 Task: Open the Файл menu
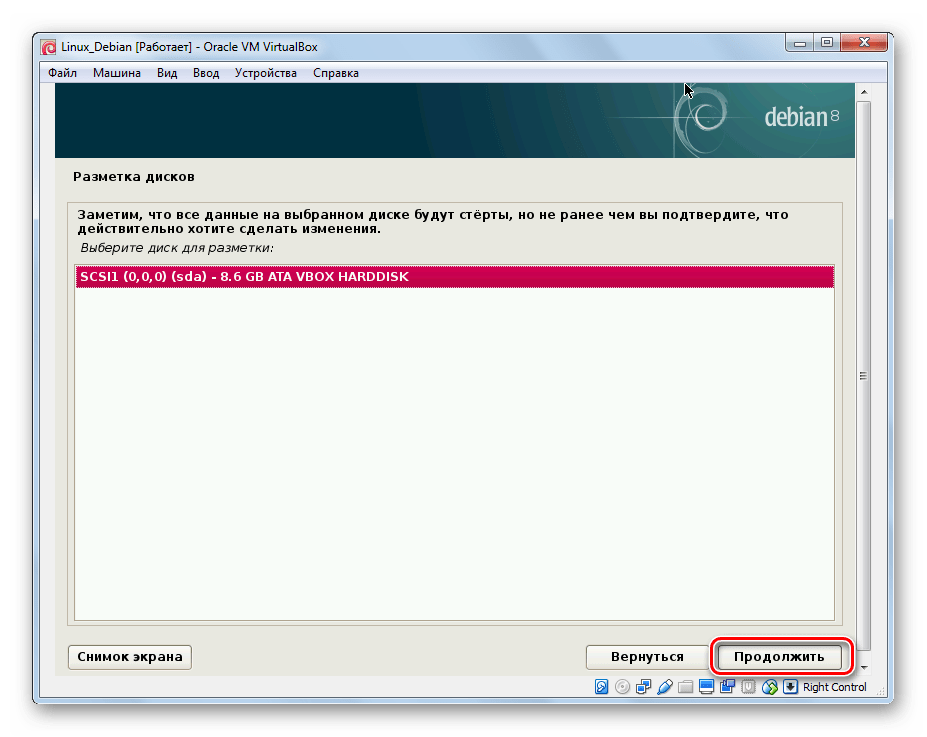click(x=62, y=73)
